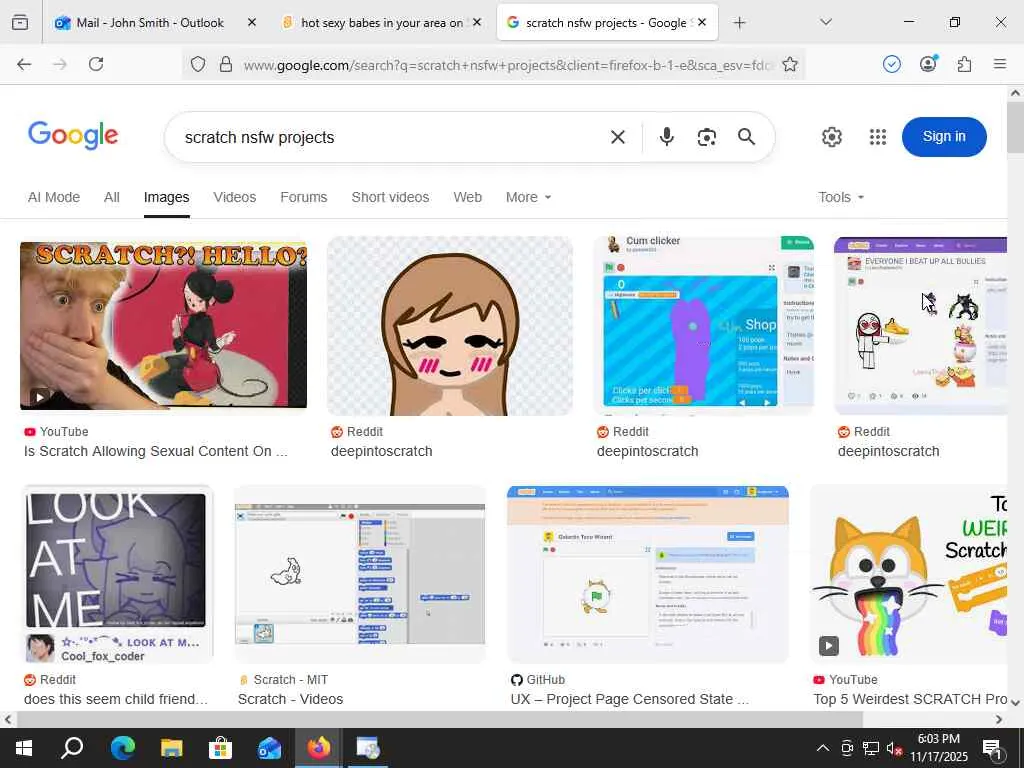Open 'Top 5 Weirdest SCRATCH' YouTube link
Image resolution: width=1024 pixels, height=768 pixels.
pyautogui.click(x=910, y=699)
